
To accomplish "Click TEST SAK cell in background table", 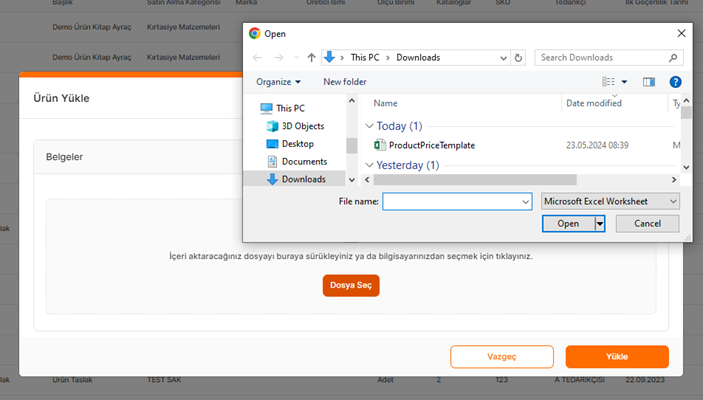I will click(164, 380).
